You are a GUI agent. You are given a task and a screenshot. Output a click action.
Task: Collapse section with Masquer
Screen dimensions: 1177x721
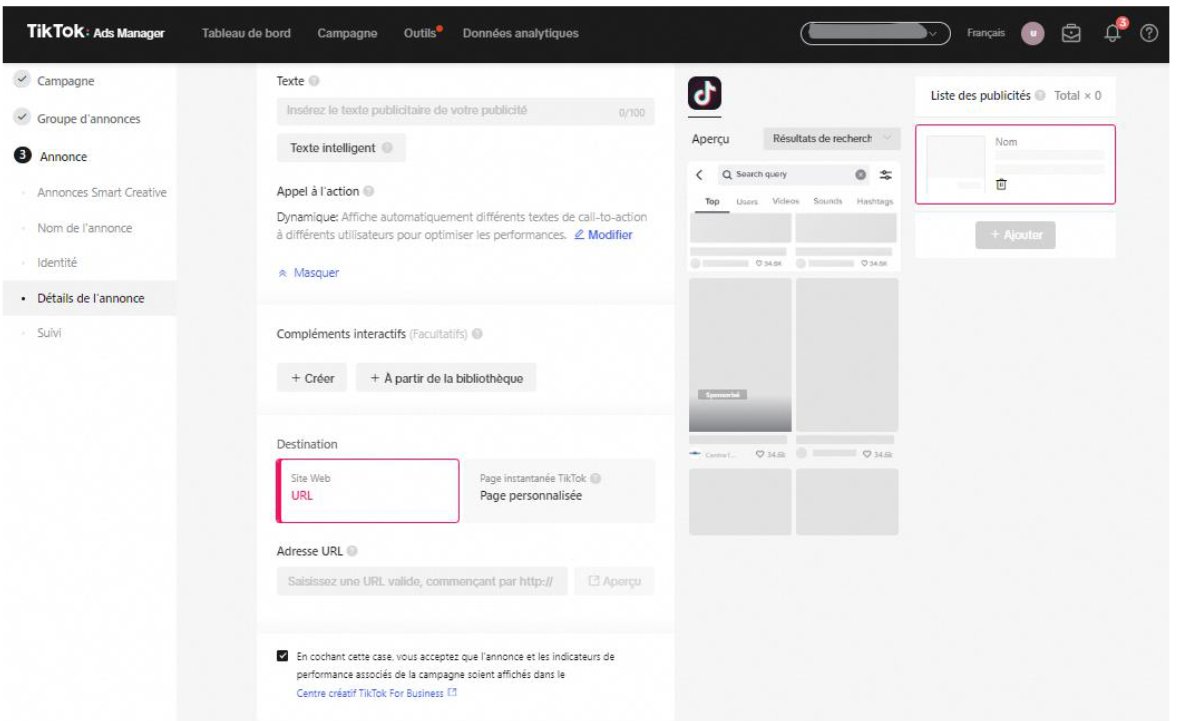(309, 273)
